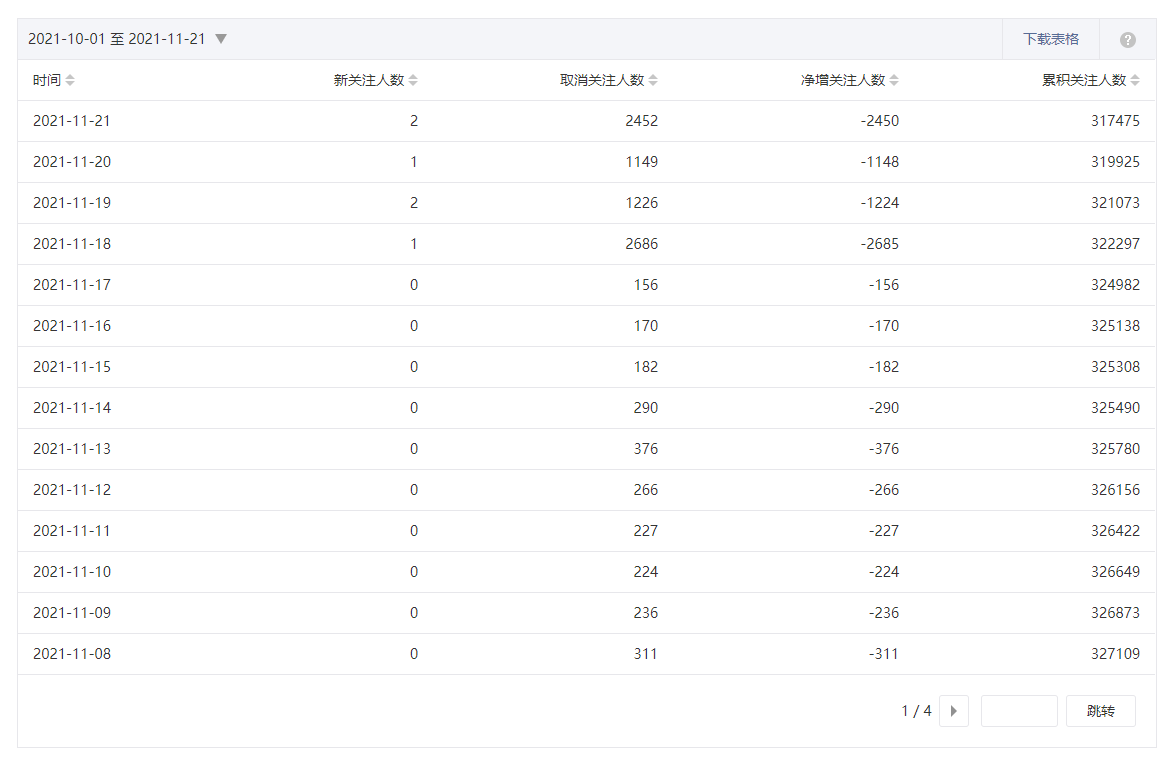This screenshot has height=780, width=1175.
Task: Select cumulative value 317475
Action: 1115,121
